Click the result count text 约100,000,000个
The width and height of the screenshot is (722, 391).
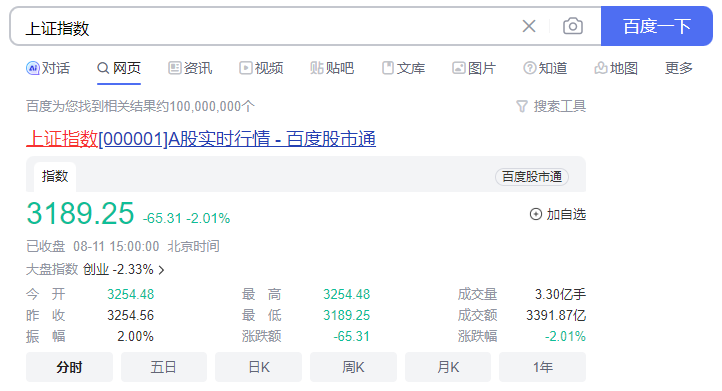click(x=206, y=106)
